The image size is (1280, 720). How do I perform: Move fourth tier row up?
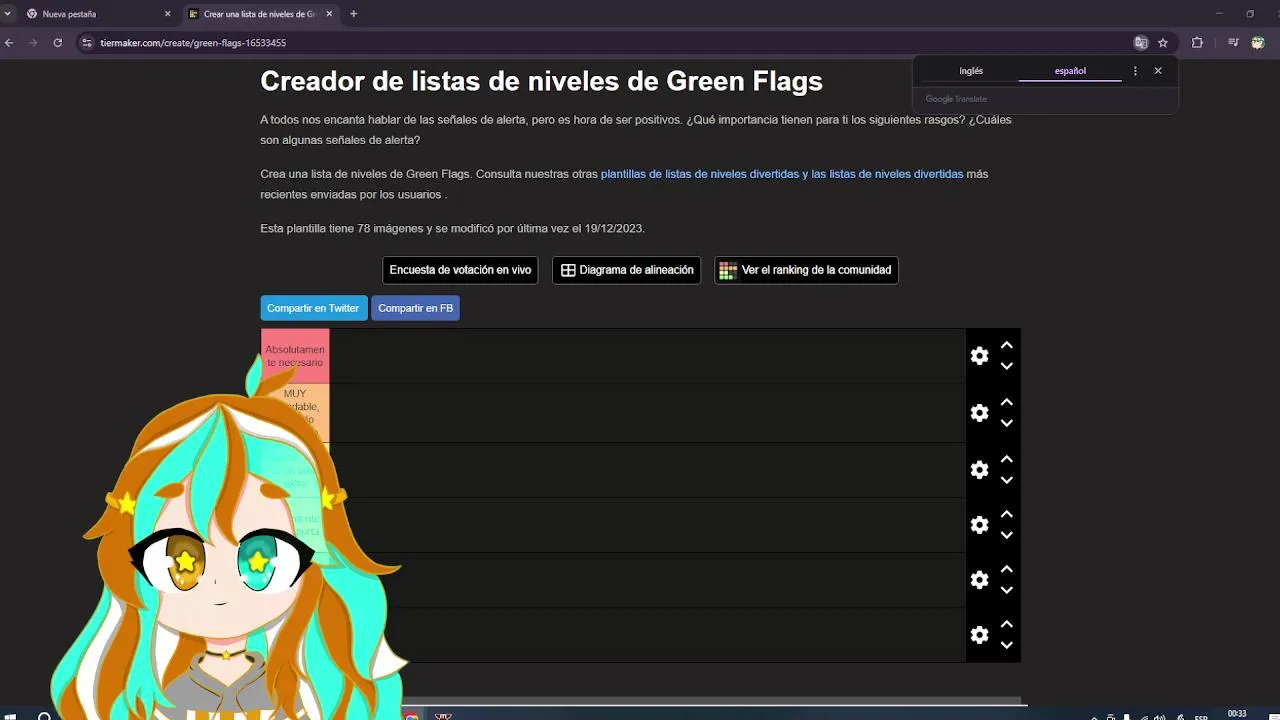(x=1007, y=514)
